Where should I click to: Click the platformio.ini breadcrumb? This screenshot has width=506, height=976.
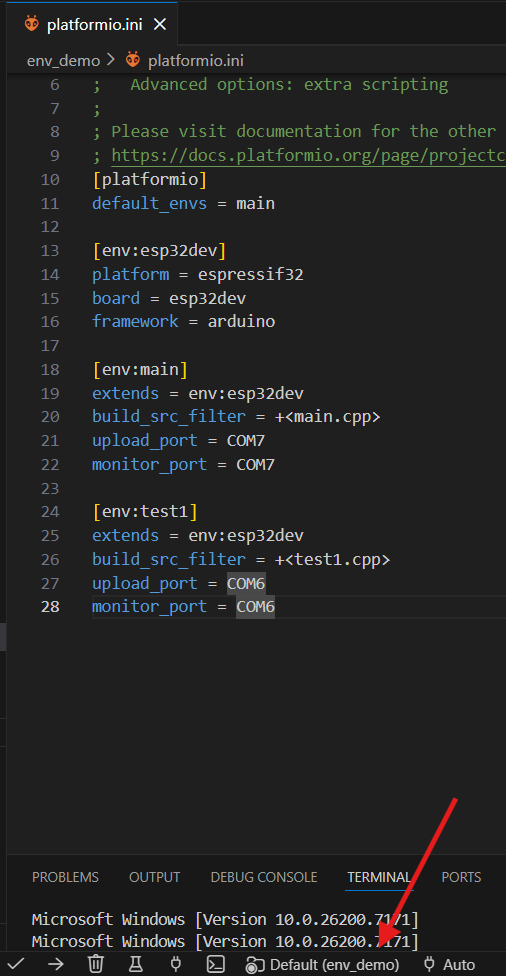click(195, 60)
